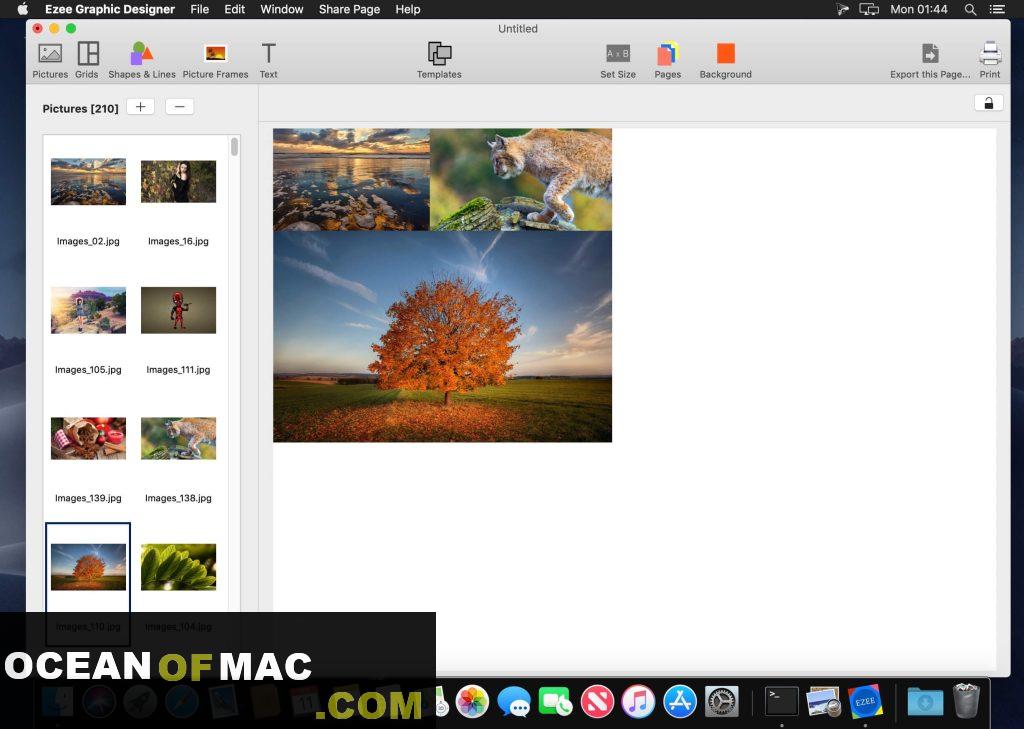This screenshot has height=729, width=1024.
Task: Open Picture Frames tool
Action: pyautogui.click(x=216, y=60)
